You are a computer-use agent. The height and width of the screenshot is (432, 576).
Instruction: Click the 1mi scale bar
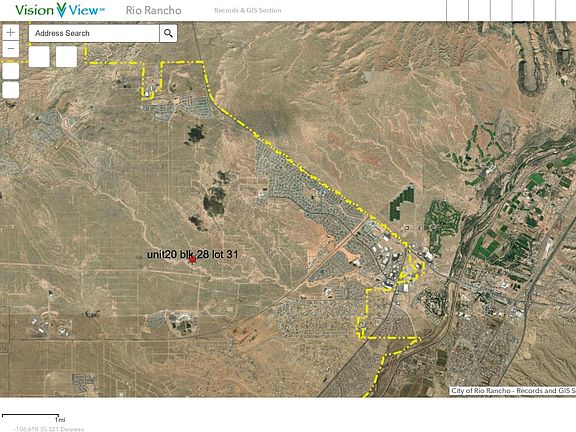pos(31,417)
